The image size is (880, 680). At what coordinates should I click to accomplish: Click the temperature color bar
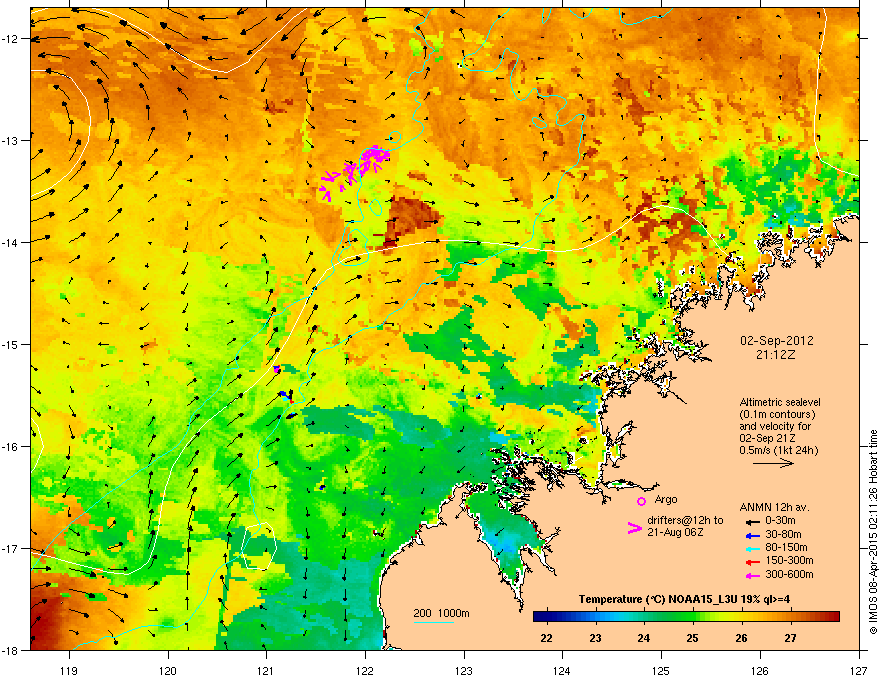[x=686, y=617]
